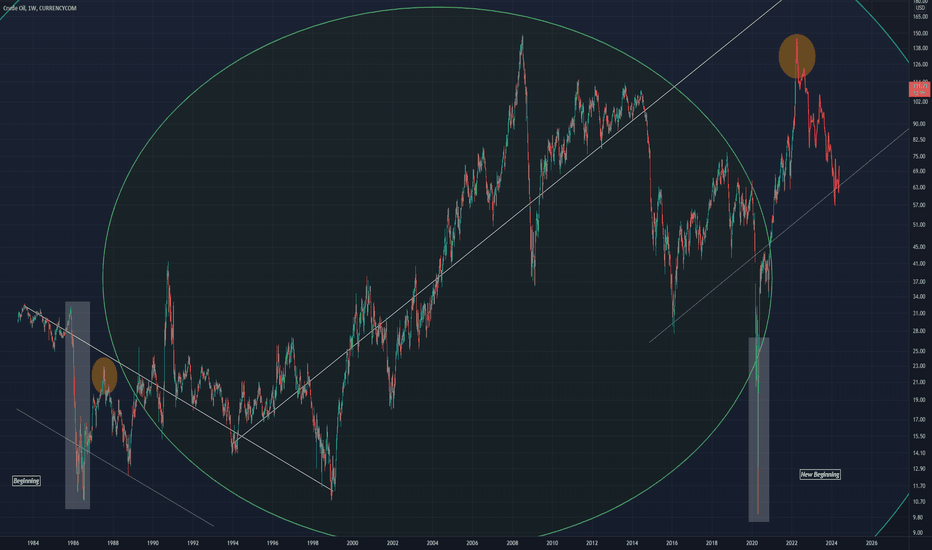Click the 2008 label on the time axis
Viewport: 932px width, 550px height.
tap(512, 543)
